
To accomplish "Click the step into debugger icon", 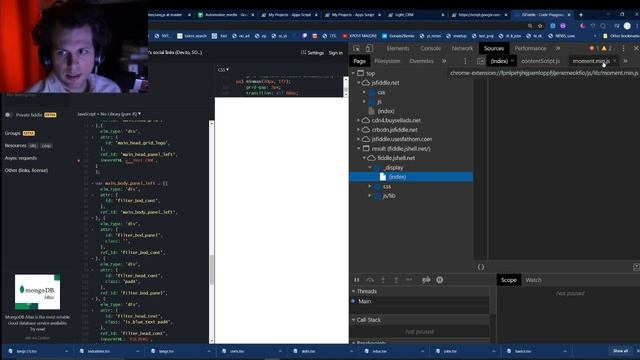I will (x=383, y=280).
